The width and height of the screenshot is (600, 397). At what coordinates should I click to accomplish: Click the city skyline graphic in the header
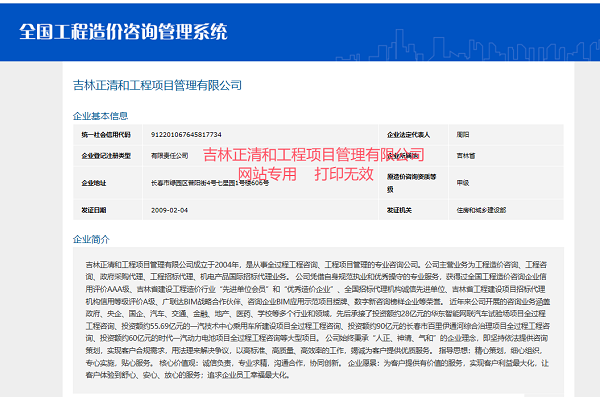[x=468, y=46]
